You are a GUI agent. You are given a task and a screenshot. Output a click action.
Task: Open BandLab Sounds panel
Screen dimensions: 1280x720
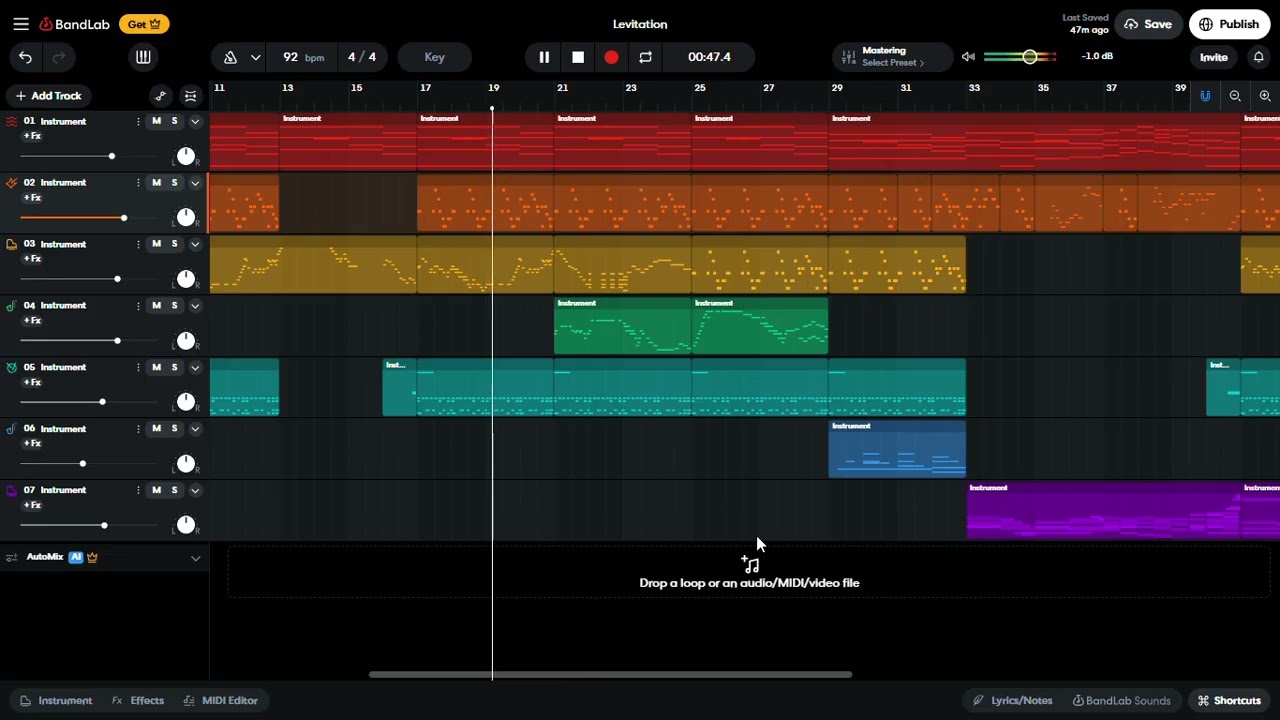click(1121, 700)
